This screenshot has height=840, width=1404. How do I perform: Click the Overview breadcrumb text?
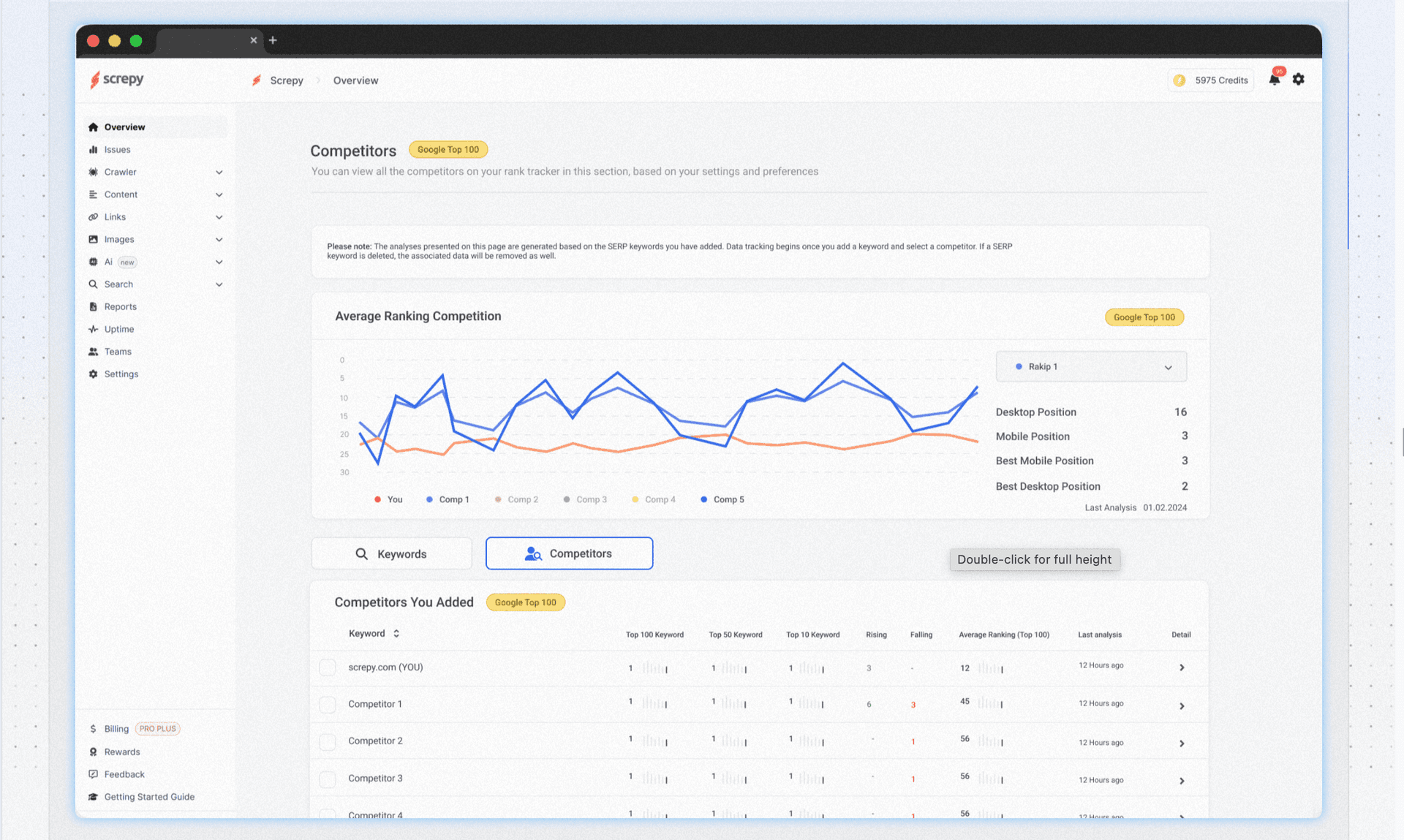pyautogui.click(x=355, y=80)
